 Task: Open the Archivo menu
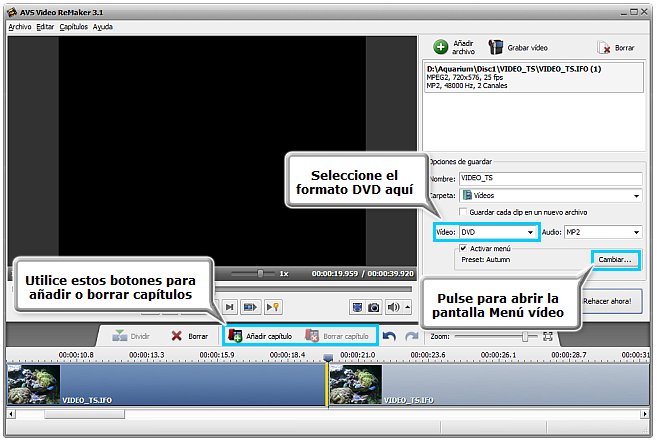pos(20,27)
